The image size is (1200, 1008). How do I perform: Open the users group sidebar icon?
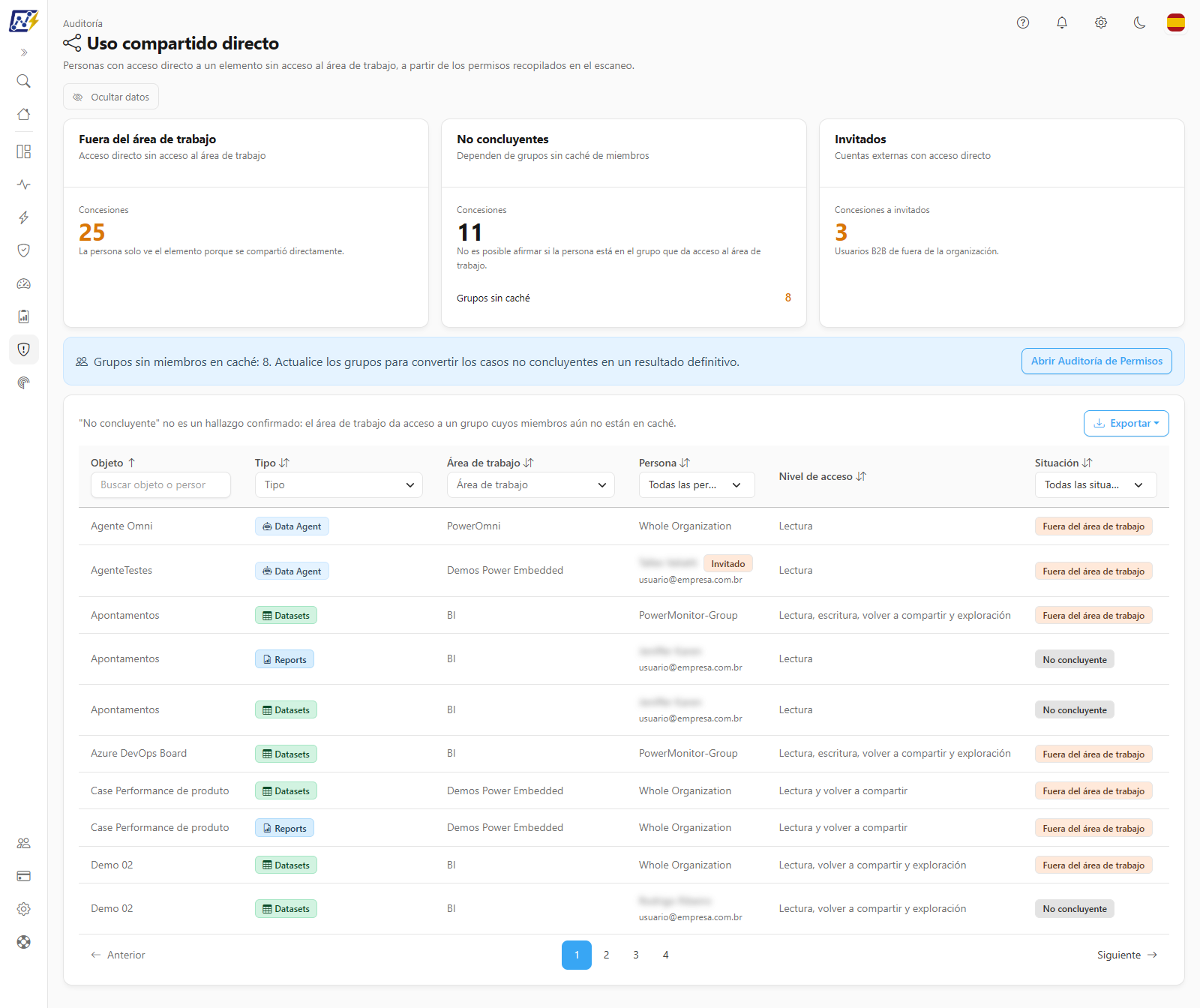[x=24, y=843]
